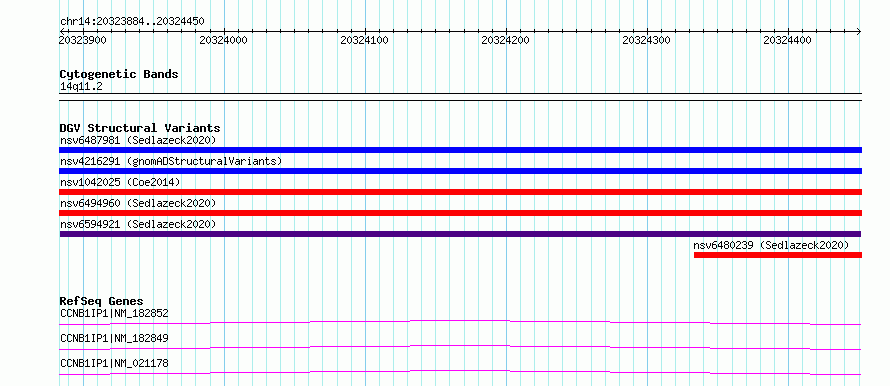Select the blue bar under nsv6487981
The width and height of the screenshot is (890, 386).
[x=461, y=150]
